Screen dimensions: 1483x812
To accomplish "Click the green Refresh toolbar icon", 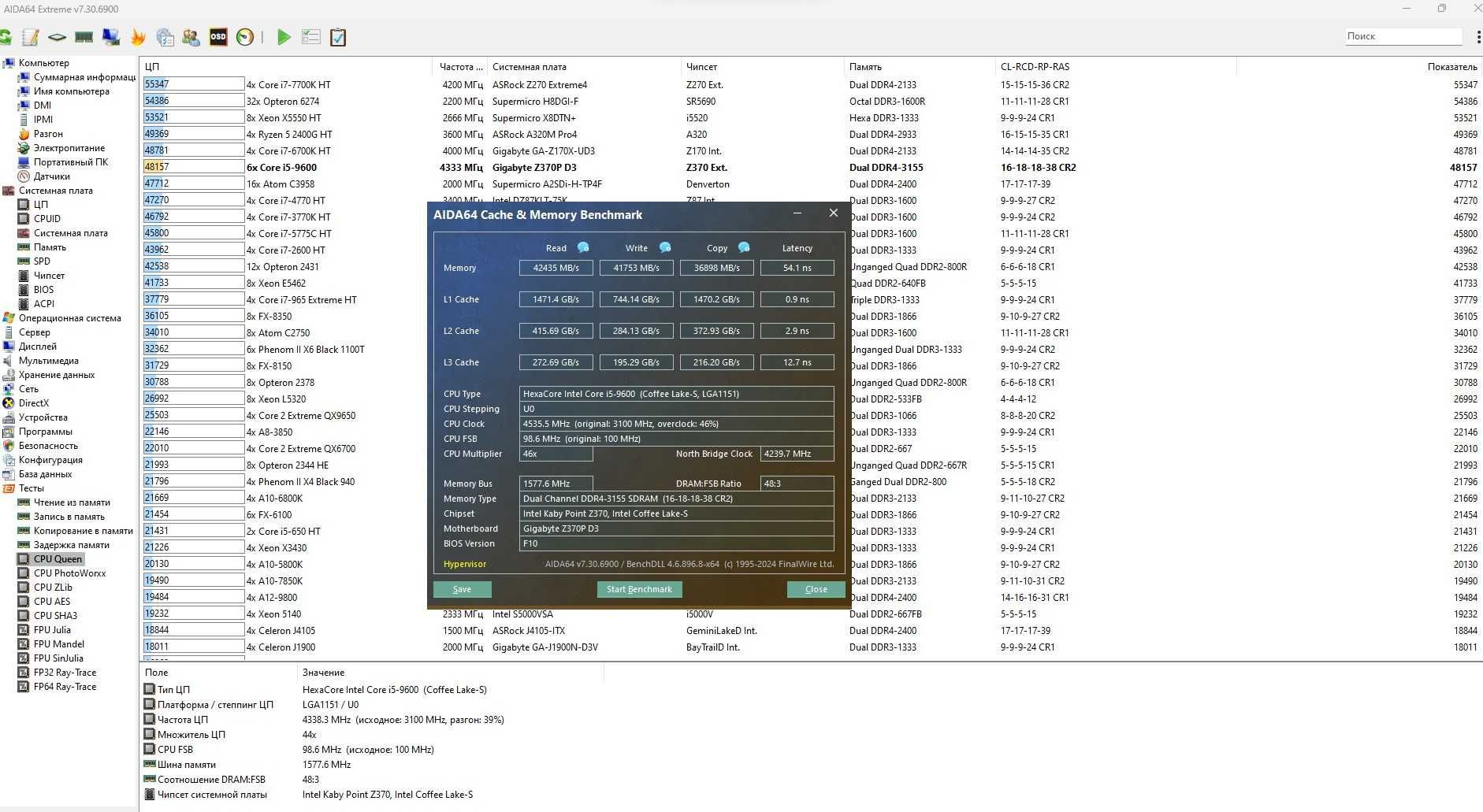I will point(6,37).
